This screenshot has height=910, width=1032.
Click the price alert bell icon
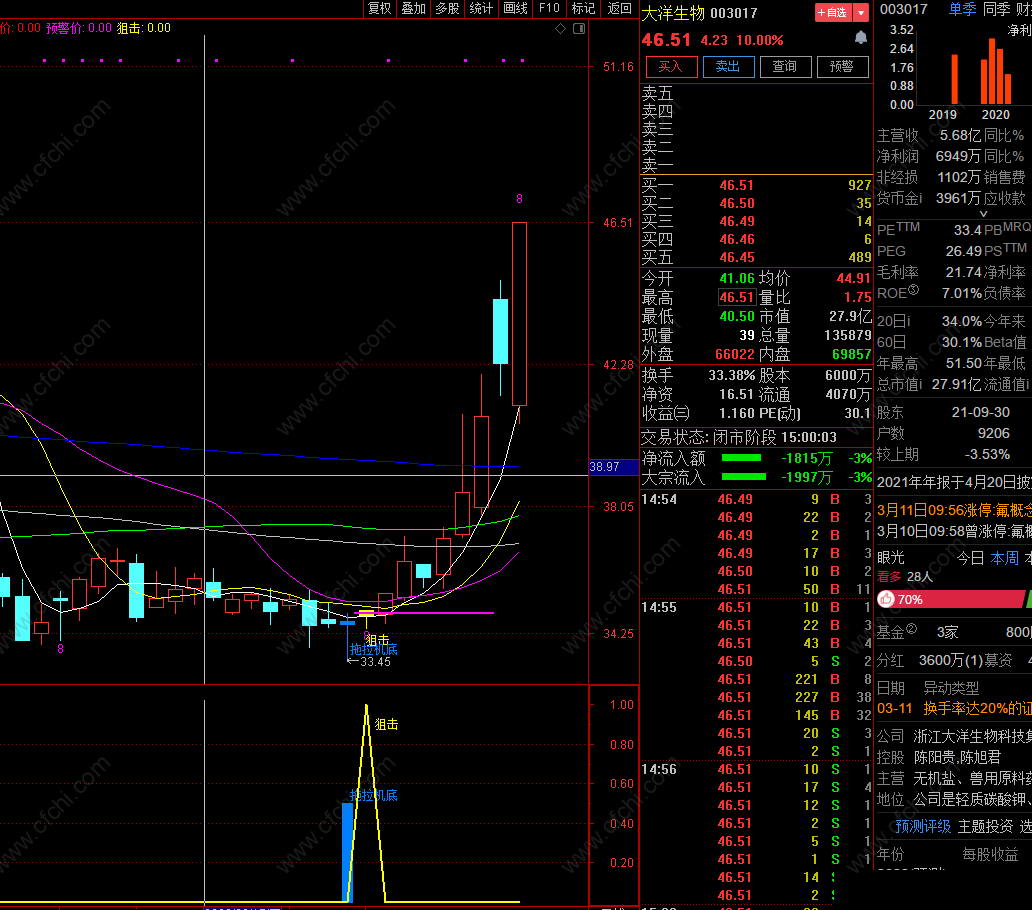click(x=860, y=38)
